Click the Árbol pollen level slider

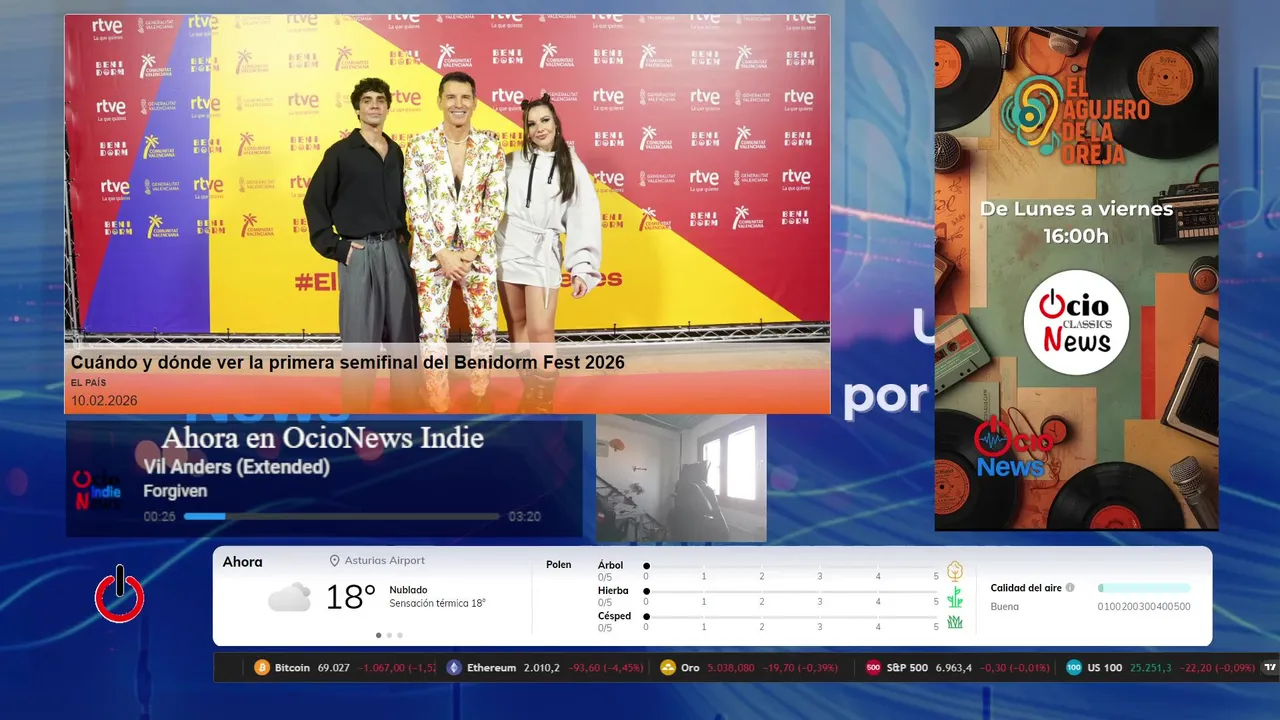click(x=791, y=566)
